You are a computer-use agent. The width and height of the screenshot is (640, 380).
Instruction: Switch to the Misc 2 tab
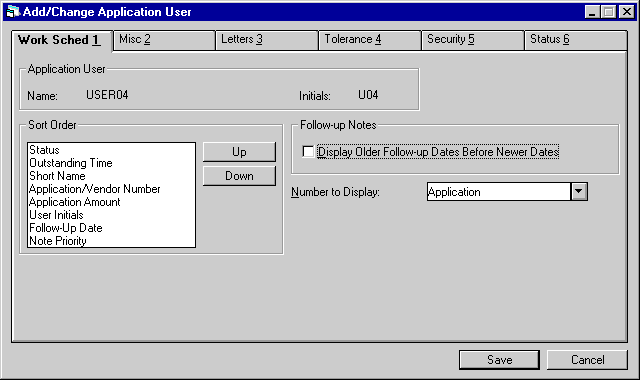point(164,40)
